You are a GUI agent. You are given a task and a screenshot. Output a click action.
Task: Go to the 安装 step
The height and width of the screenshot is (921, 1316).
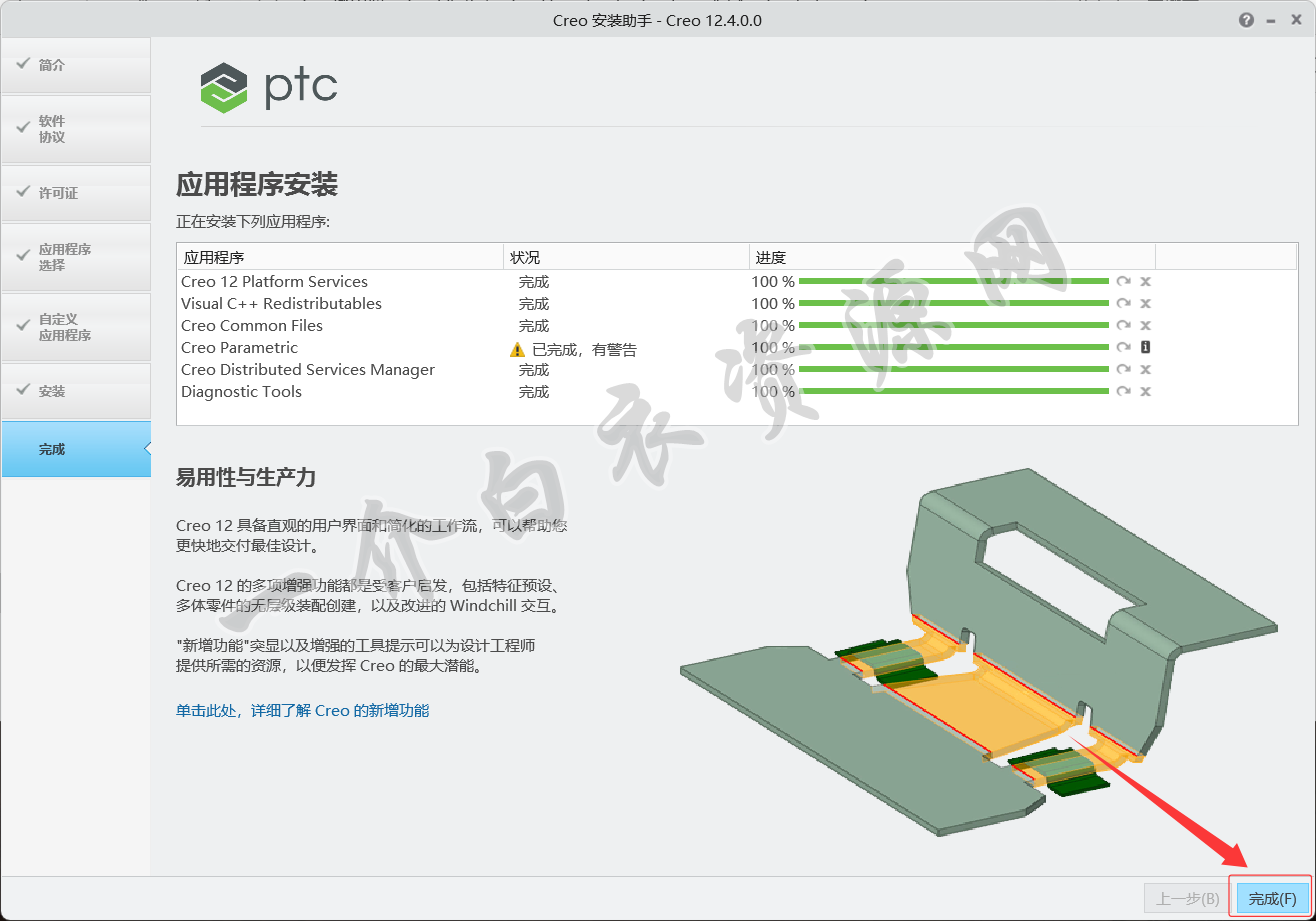tap(76, 391)
